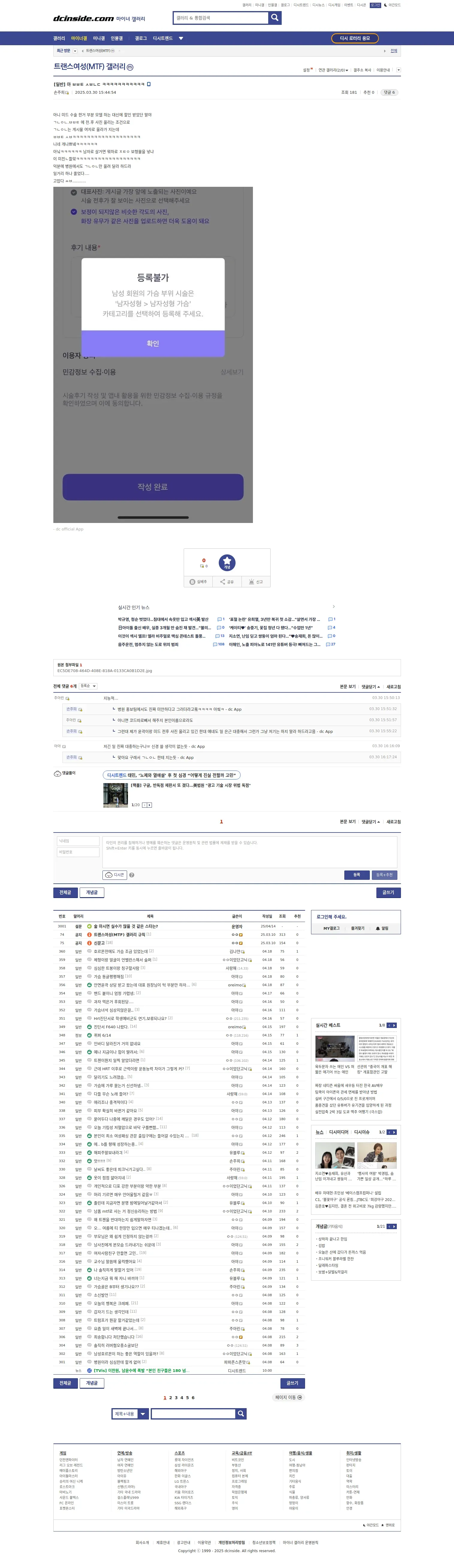The image size is (454, 1568).
Task: Open attached file EC5DE708 jpg link
Action: (x=104, y=670)
